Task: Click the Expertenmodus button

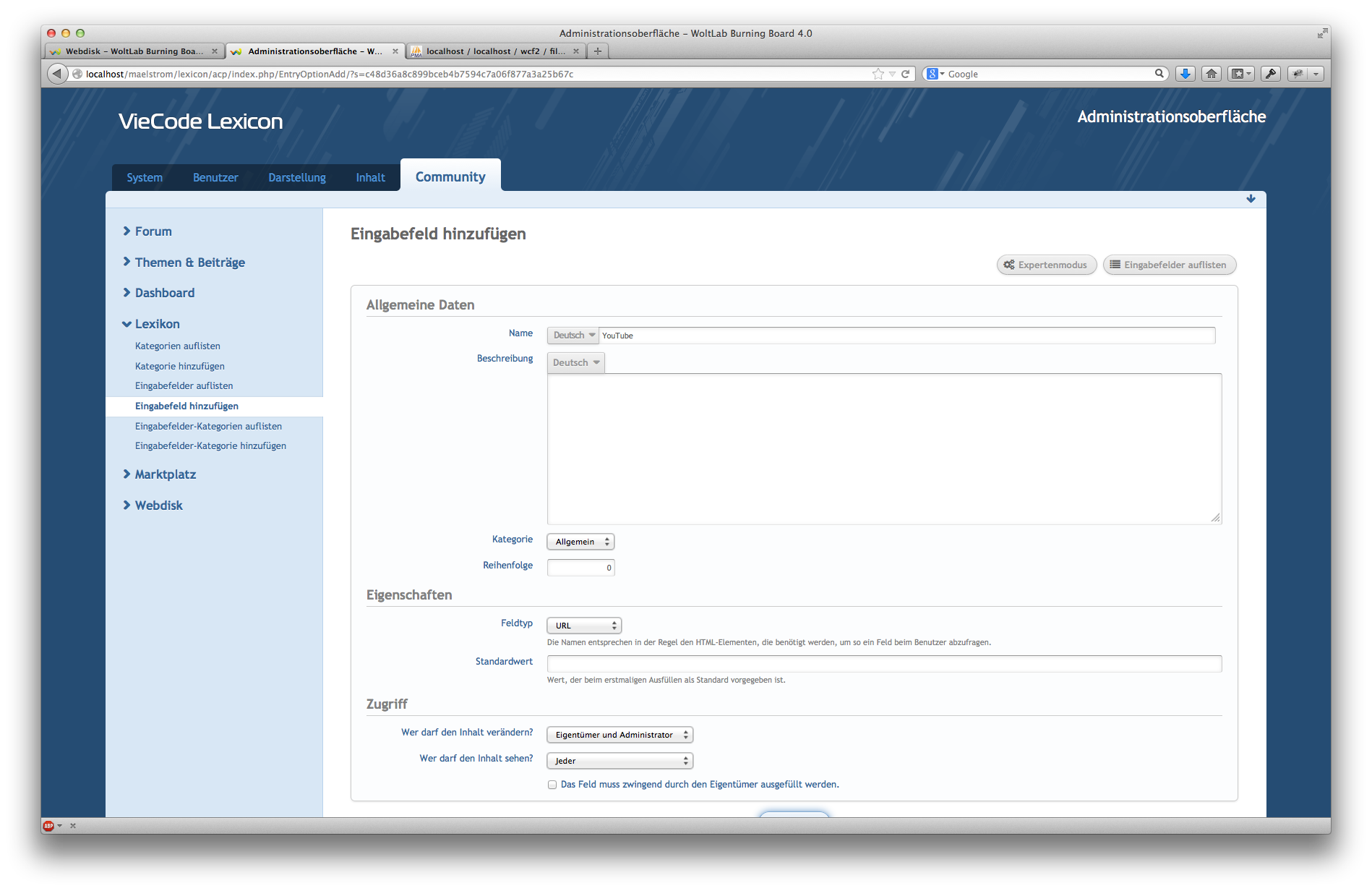Action: coord(1047,265)
